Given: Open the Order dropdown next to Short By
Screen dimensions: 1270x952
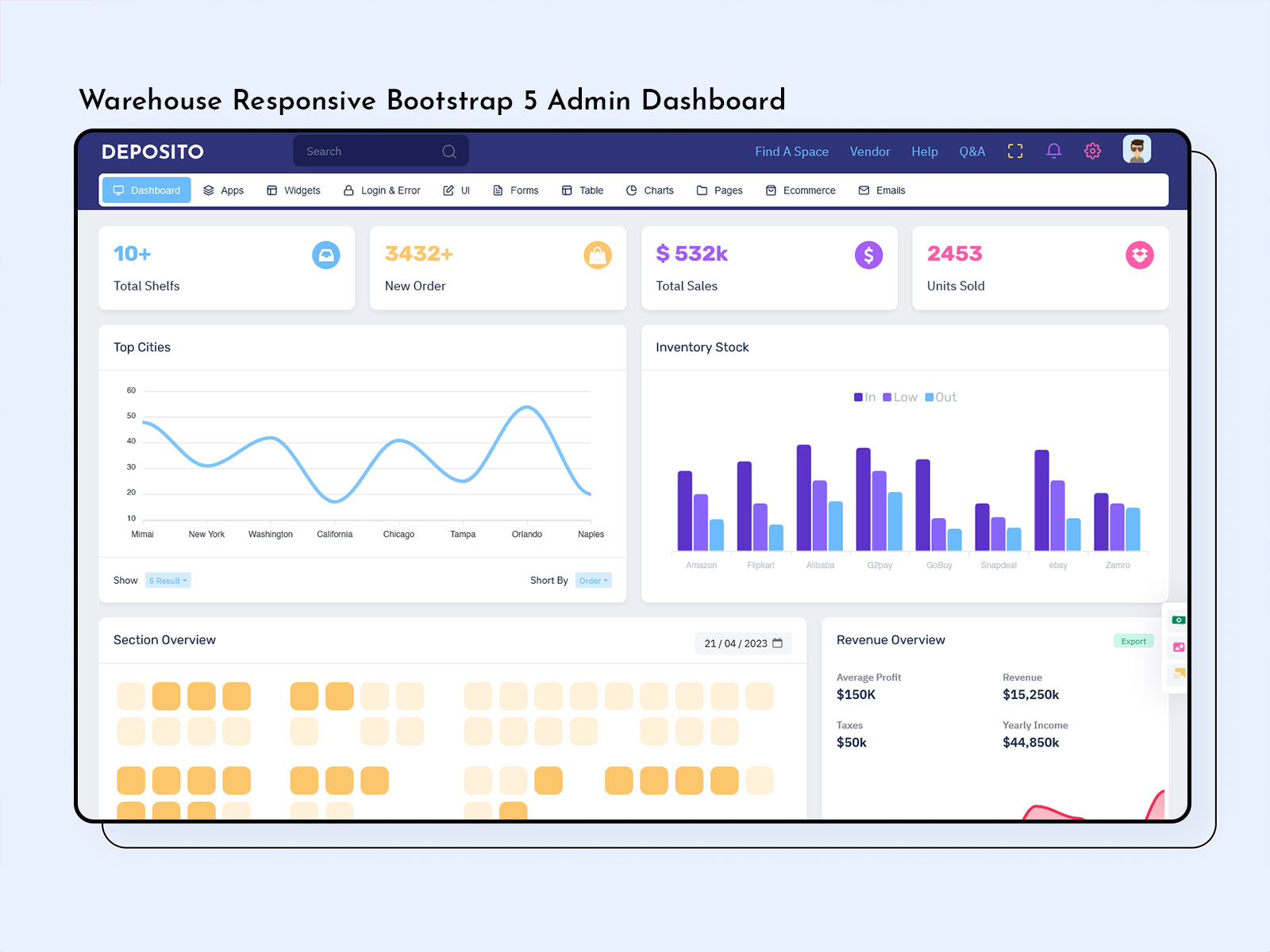Looking at the screenshot, I should (593, 580).
